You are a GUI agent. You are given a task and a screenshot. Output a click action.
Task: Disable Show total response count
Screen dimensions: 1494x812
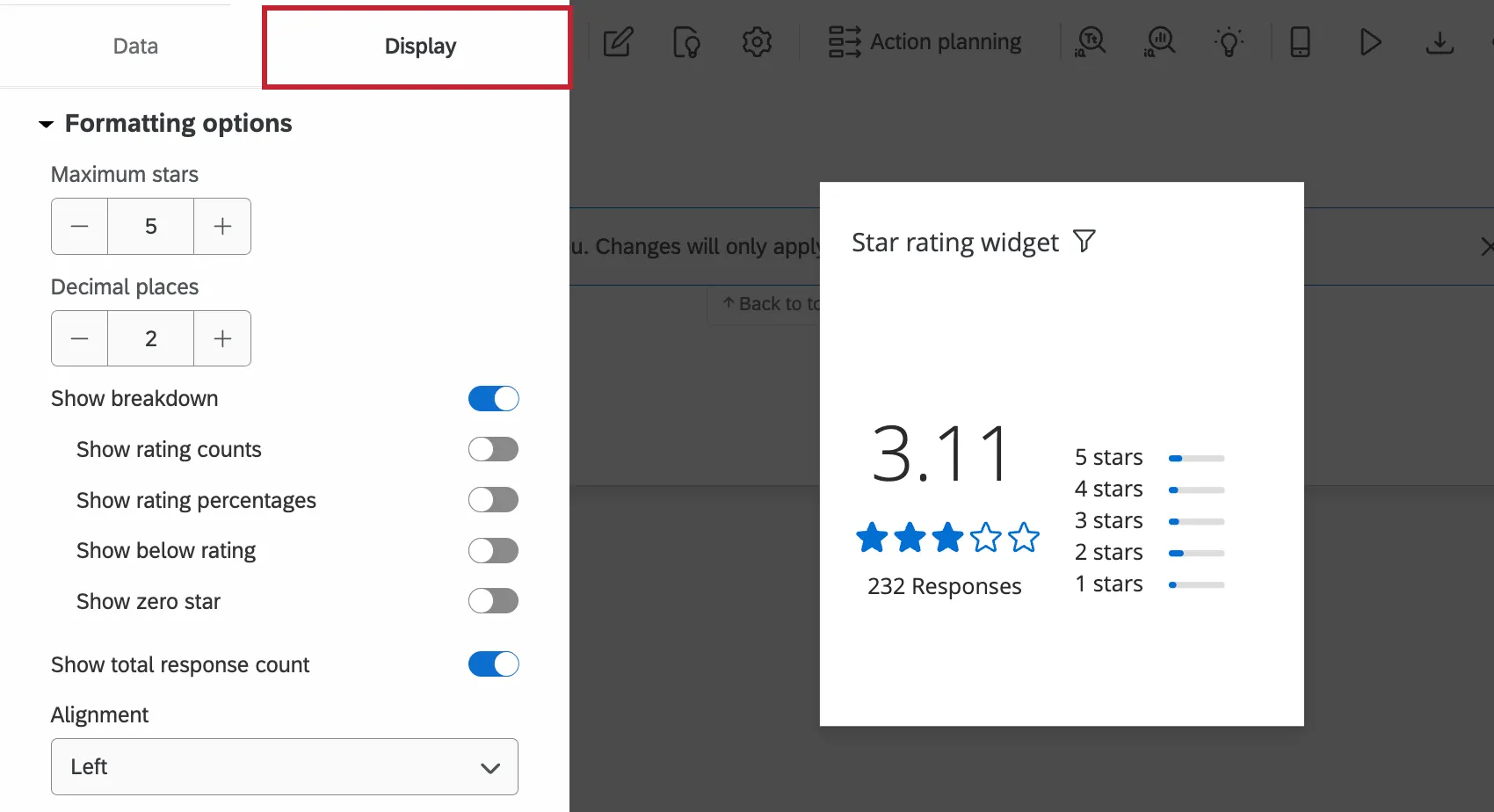(493, 664)
